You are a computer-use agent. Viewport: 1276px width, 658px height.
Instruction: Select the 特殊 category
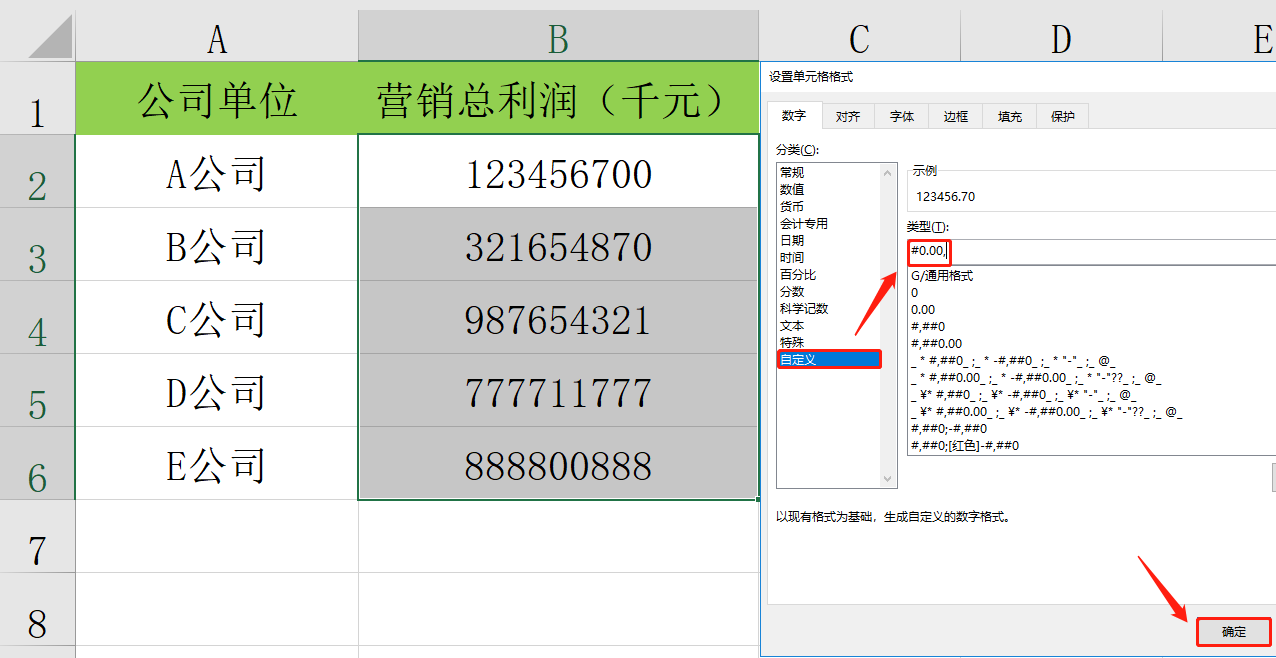829,343
